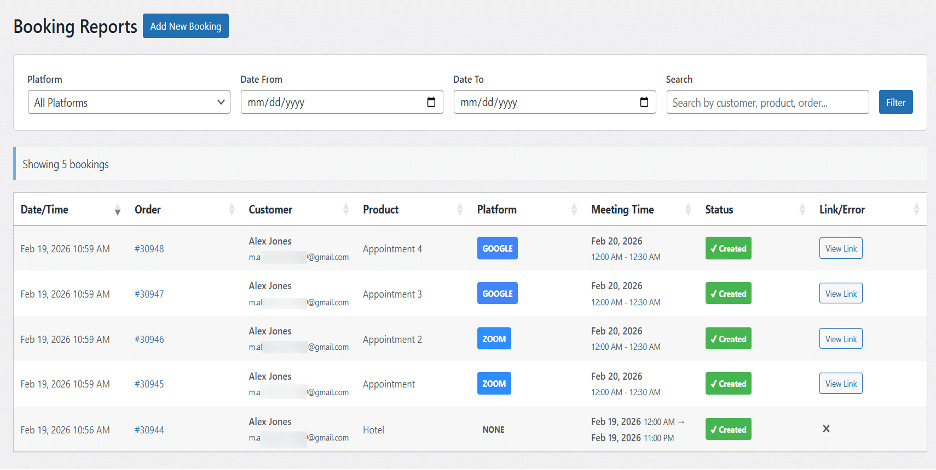936x470 pixels.
Task: Focus the Date To input field
Action: click(555, 102)
